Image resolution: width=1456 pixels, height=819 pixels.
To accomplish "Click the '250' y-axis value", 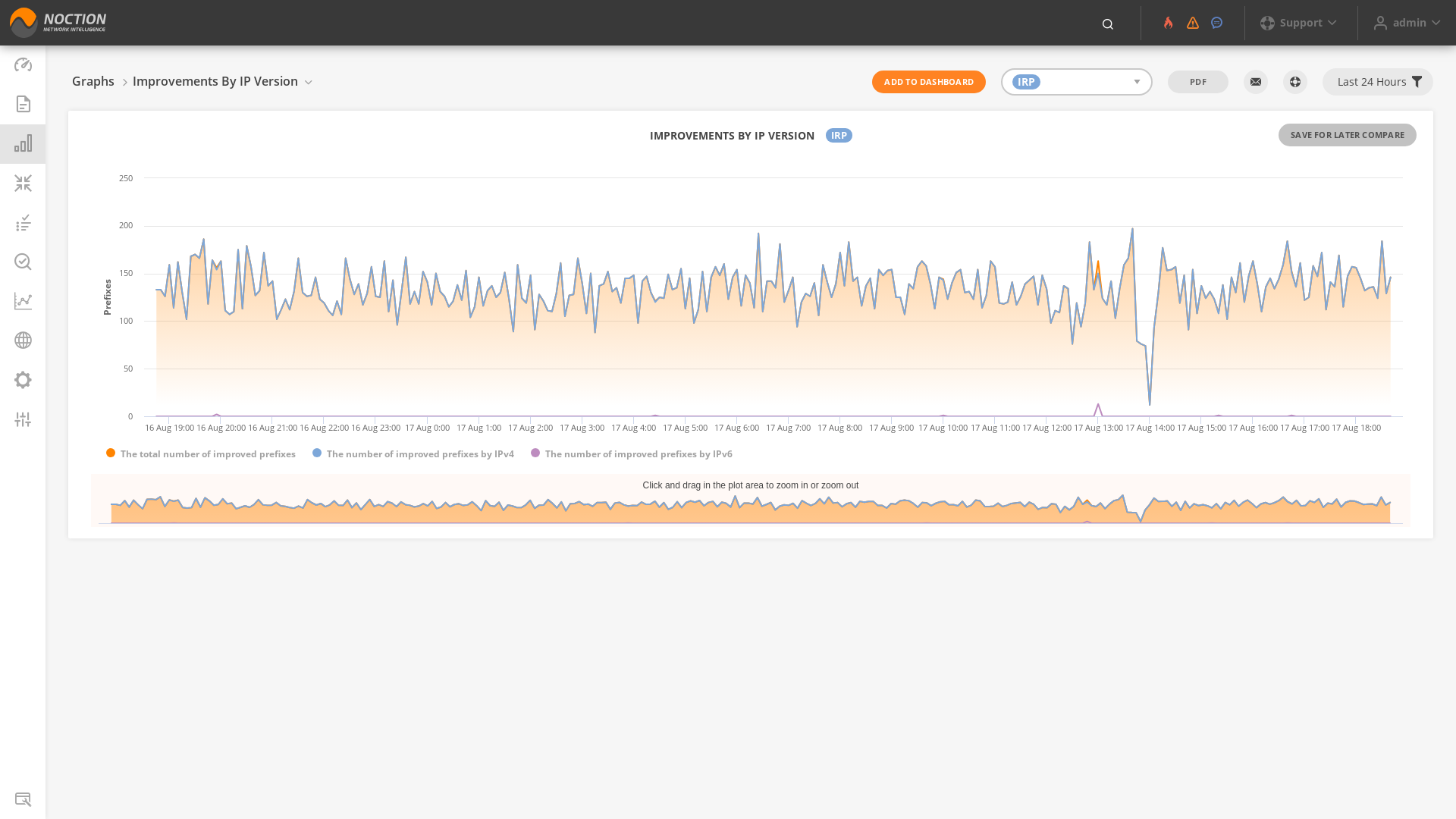I will (126, 178).
